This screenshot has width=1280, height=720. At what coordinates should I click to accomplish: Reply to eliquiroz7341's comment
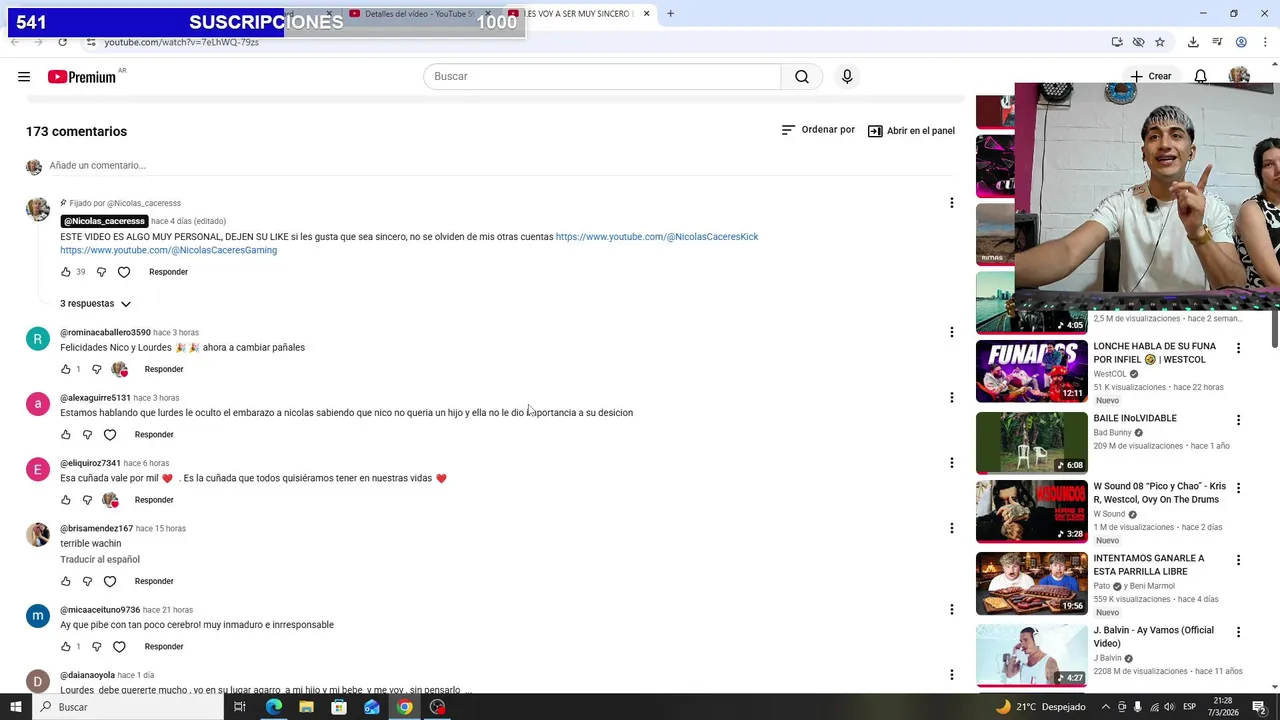[154, 500]
